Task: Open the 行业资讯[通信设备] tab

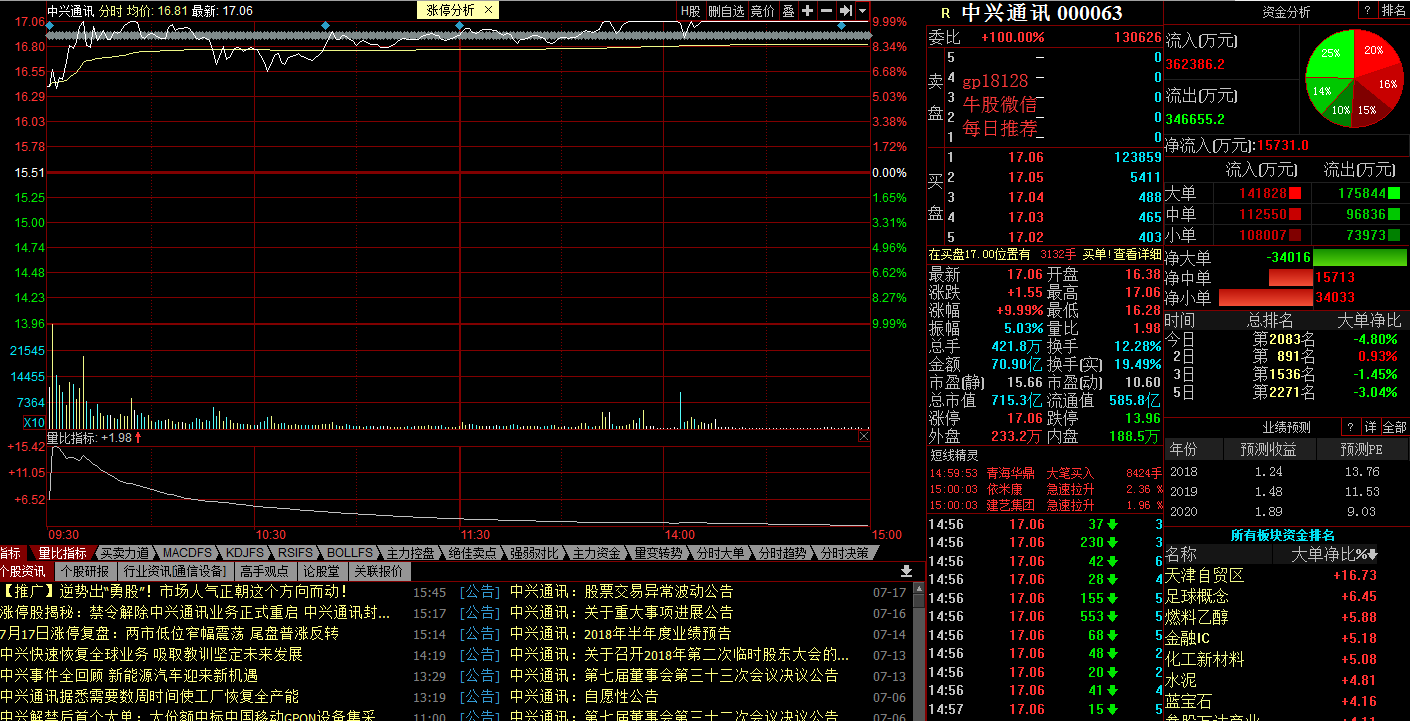Action: [176, 572]
